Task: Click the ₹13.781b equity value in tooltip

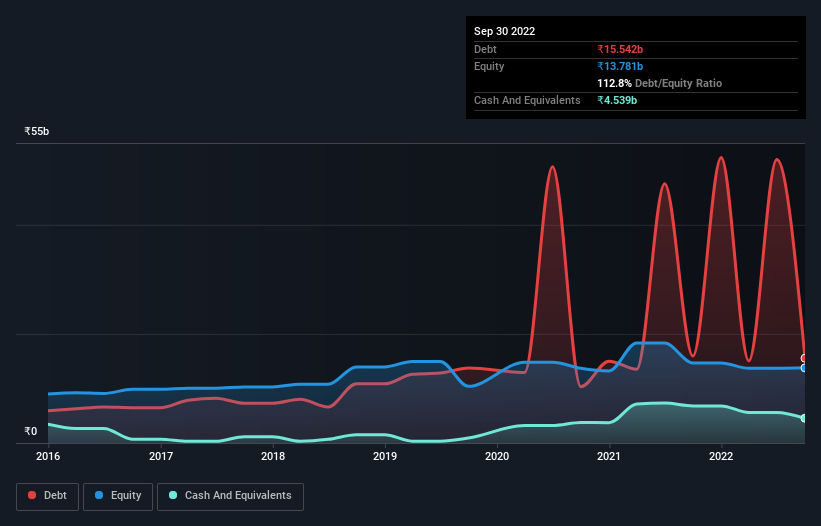Action: click(620, 66)
